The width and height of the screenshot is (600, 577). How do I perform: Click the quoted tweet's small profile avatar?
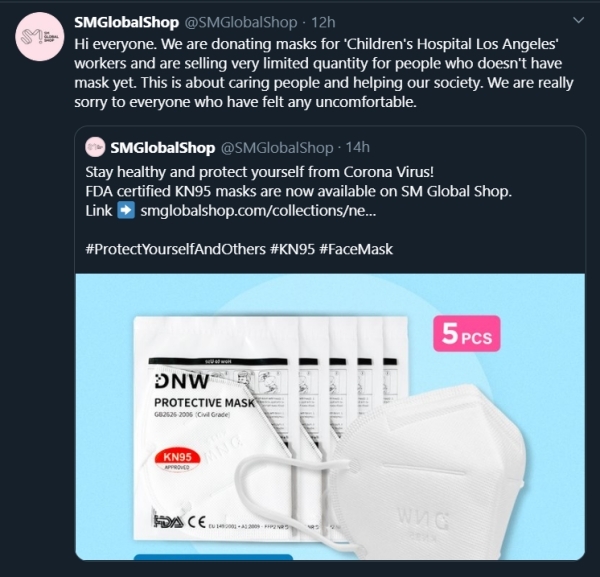point(96,147)
